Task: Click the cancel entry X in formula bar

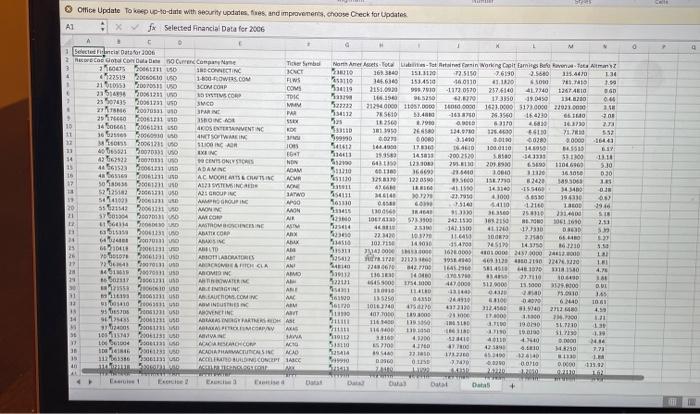Action: tap(118, 28)
